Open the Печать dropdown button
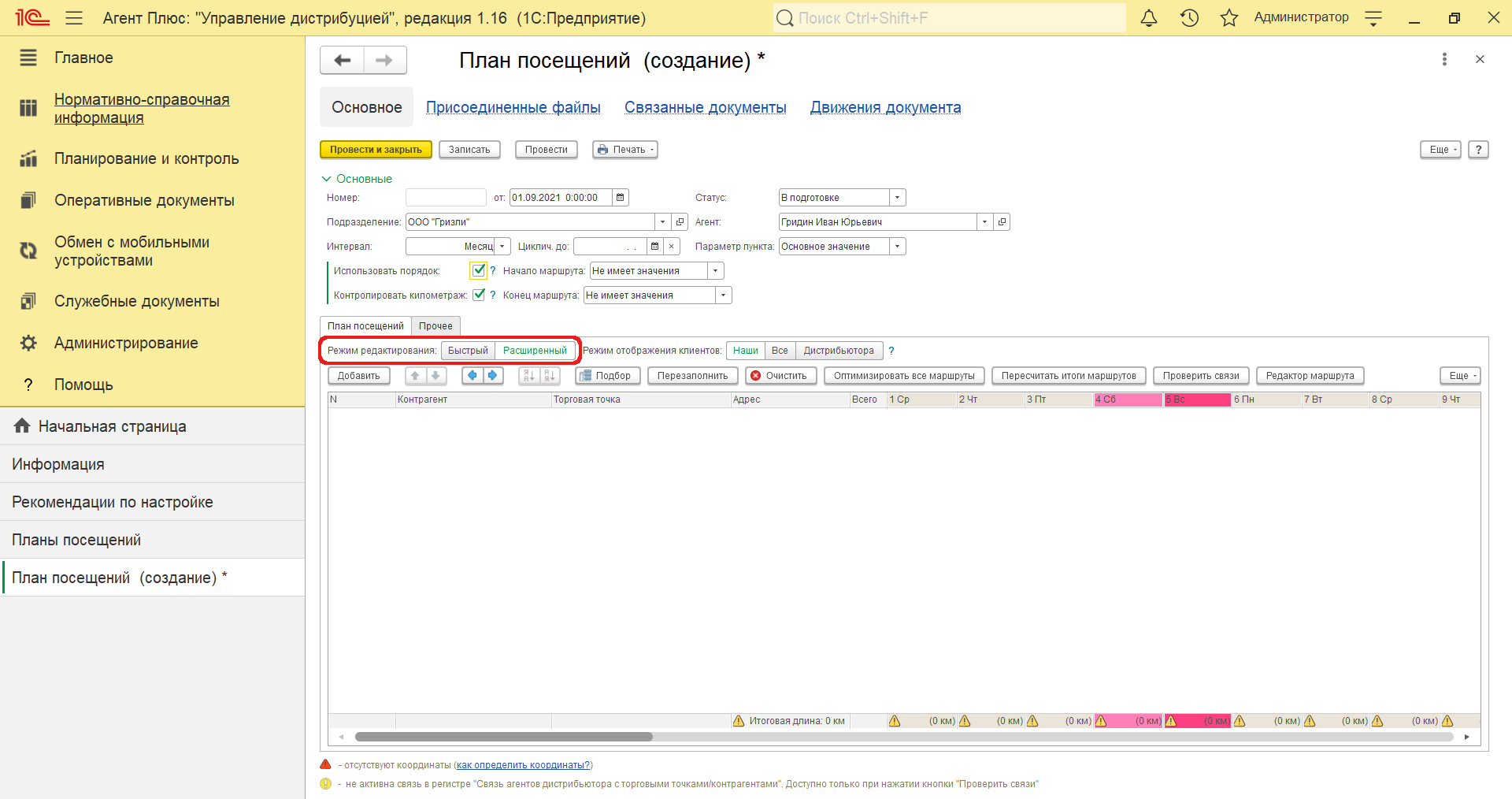1512x799 pixels. 625,150
